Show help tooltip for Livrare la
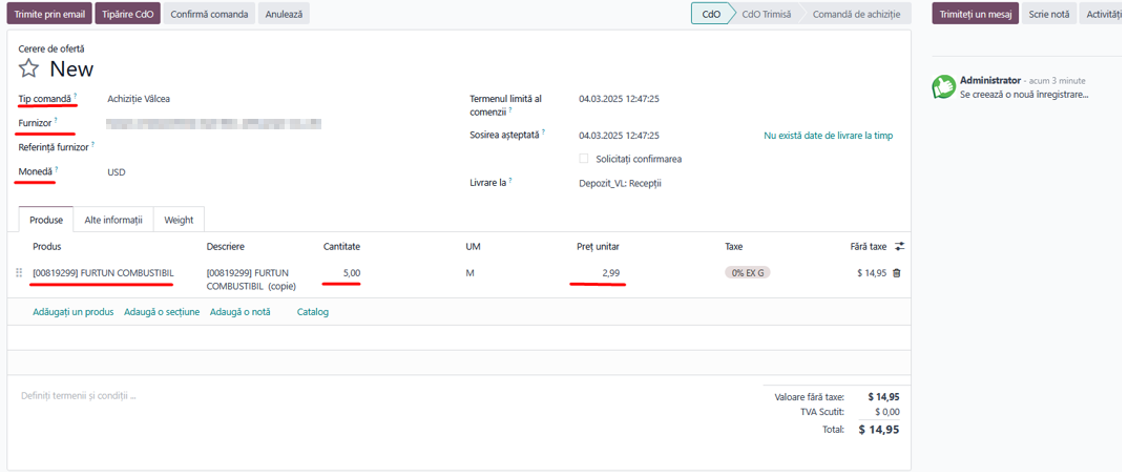Screen dimensions: 1122x472 (511, 180)
